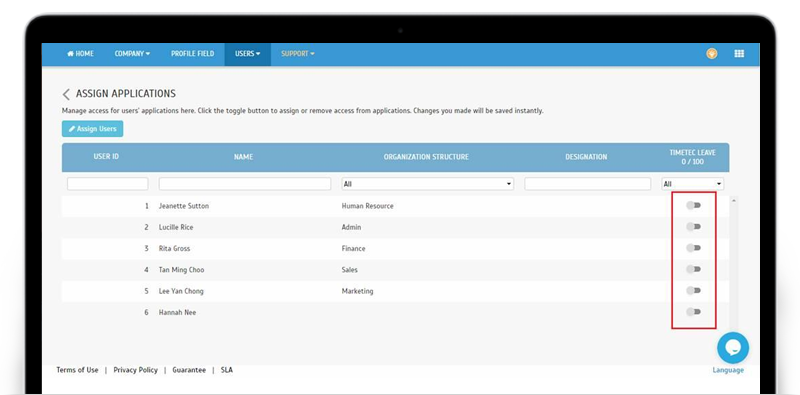Screen dimensions: 800x395
Task: Go to Home in the navigation bar
Action: [81, 54]
